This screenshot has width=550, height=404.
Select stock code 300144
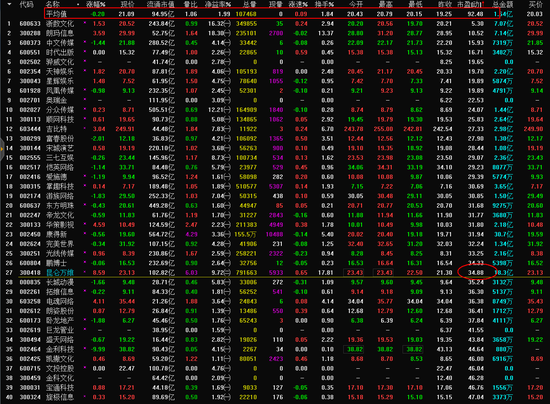30,148
